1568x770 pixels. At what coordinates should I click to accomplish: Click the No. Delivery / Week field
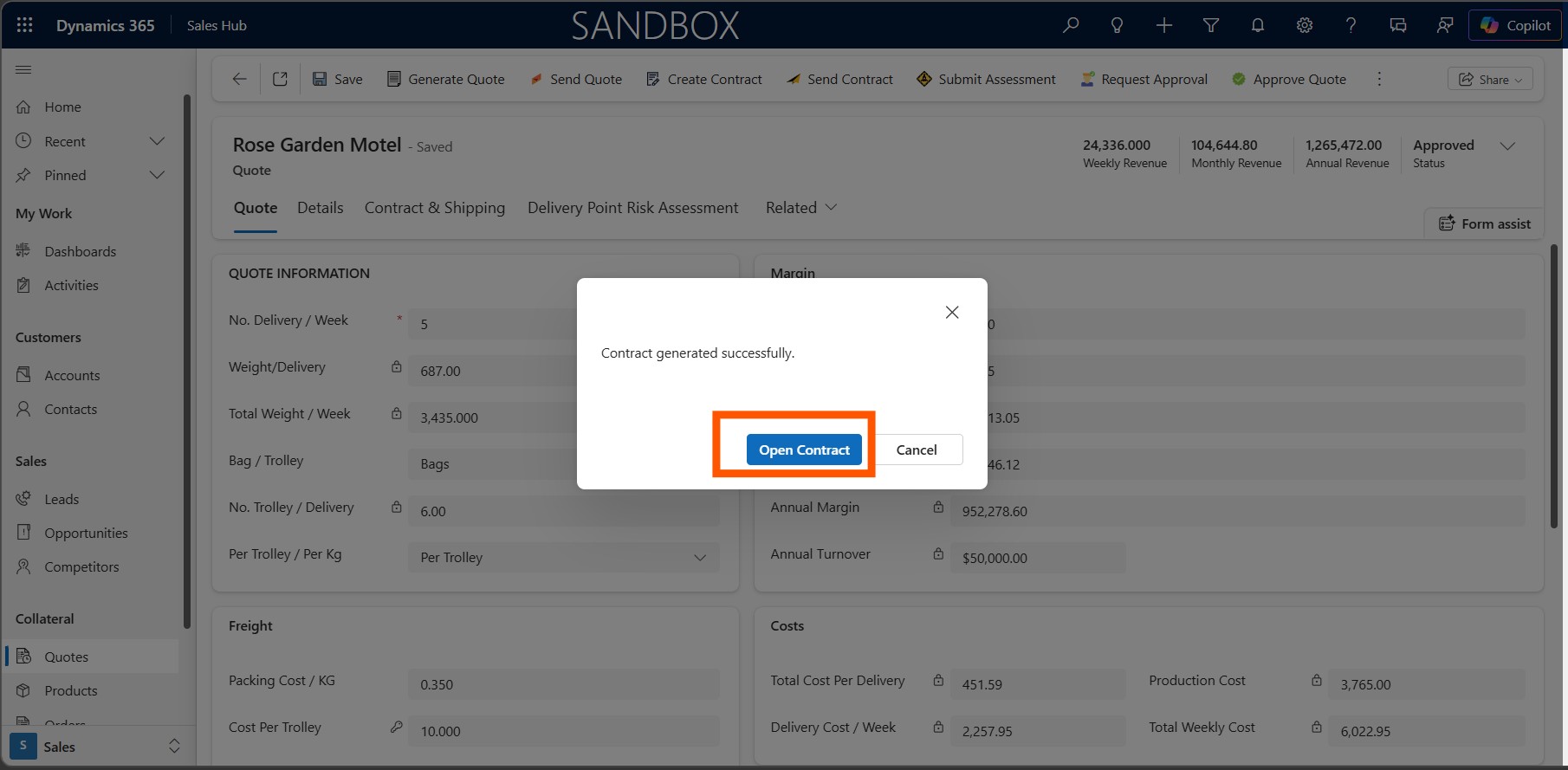pos(563,324)
